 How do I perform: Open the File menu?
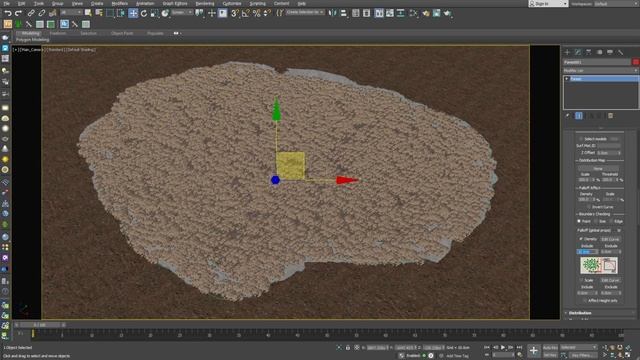[7, 3]
